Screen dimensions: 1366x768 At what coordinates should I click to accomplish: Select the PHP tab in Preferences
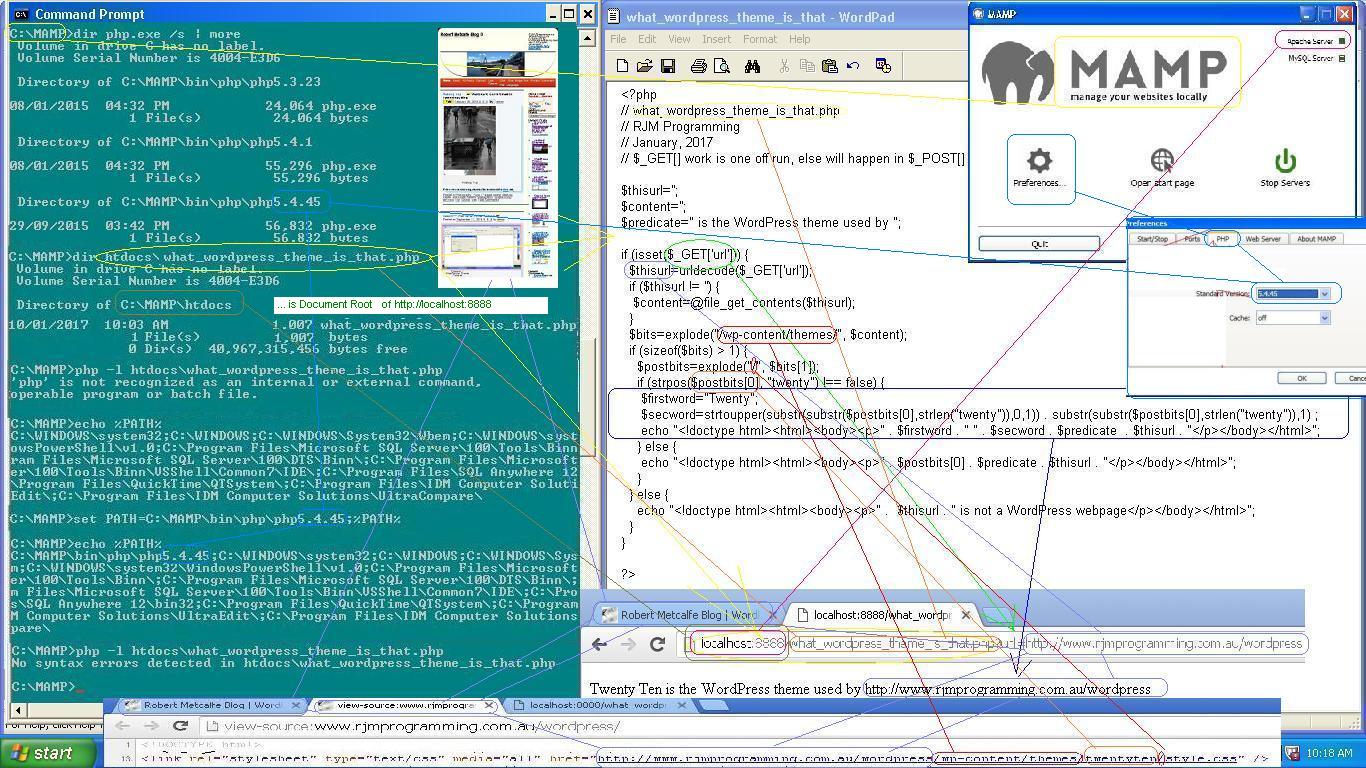pyautogui.click(x=1222, y=239)
